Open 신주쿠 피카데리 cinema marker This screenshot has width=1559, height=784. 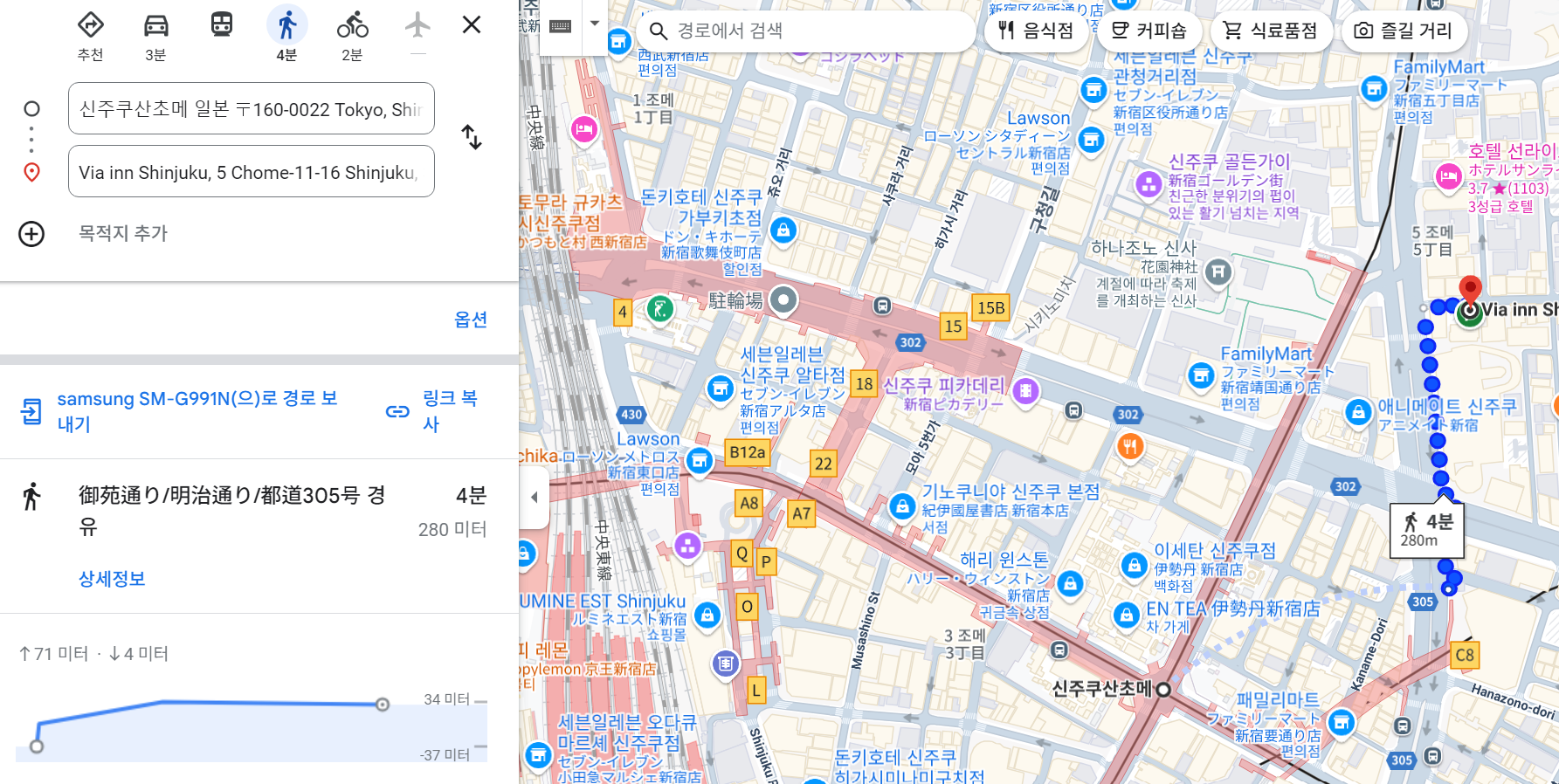tap(1026, 391)
